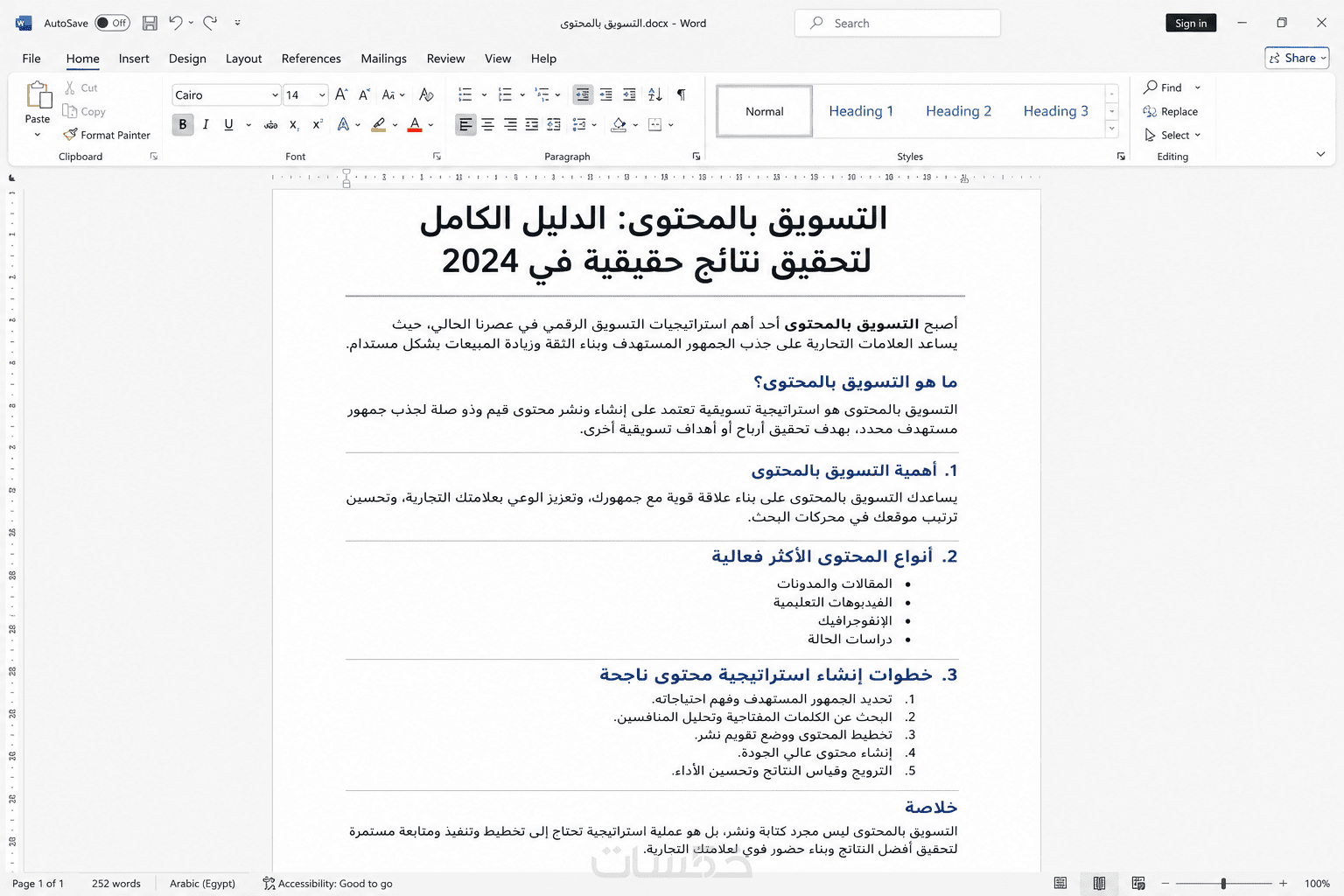Click the Increase Indent icon
This screenshot has width=1344, height=896.
pyautogui.click(x=629, y=94)
